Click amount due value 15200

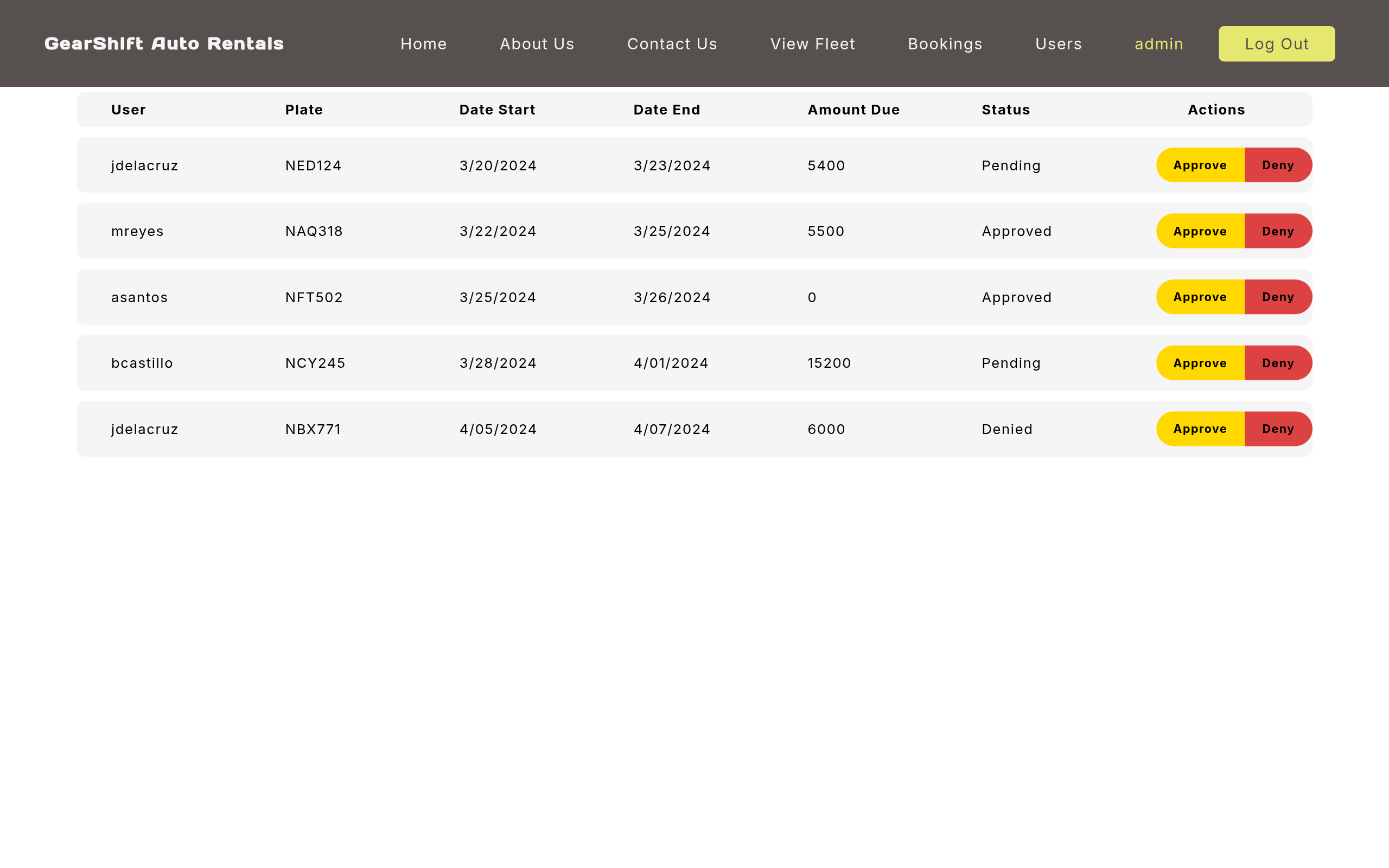click(x=830, y=363)
